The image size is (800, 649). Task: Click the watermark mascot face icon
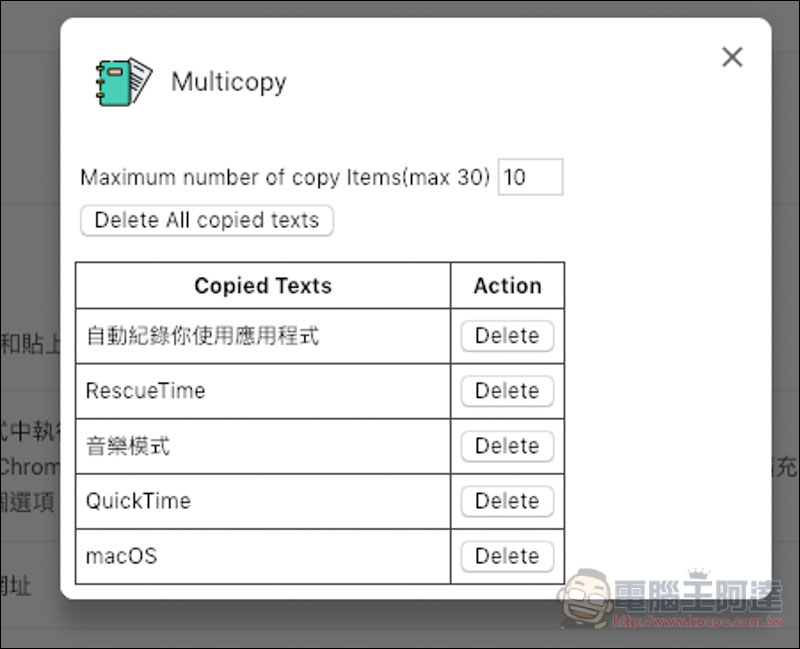[585, 598]
